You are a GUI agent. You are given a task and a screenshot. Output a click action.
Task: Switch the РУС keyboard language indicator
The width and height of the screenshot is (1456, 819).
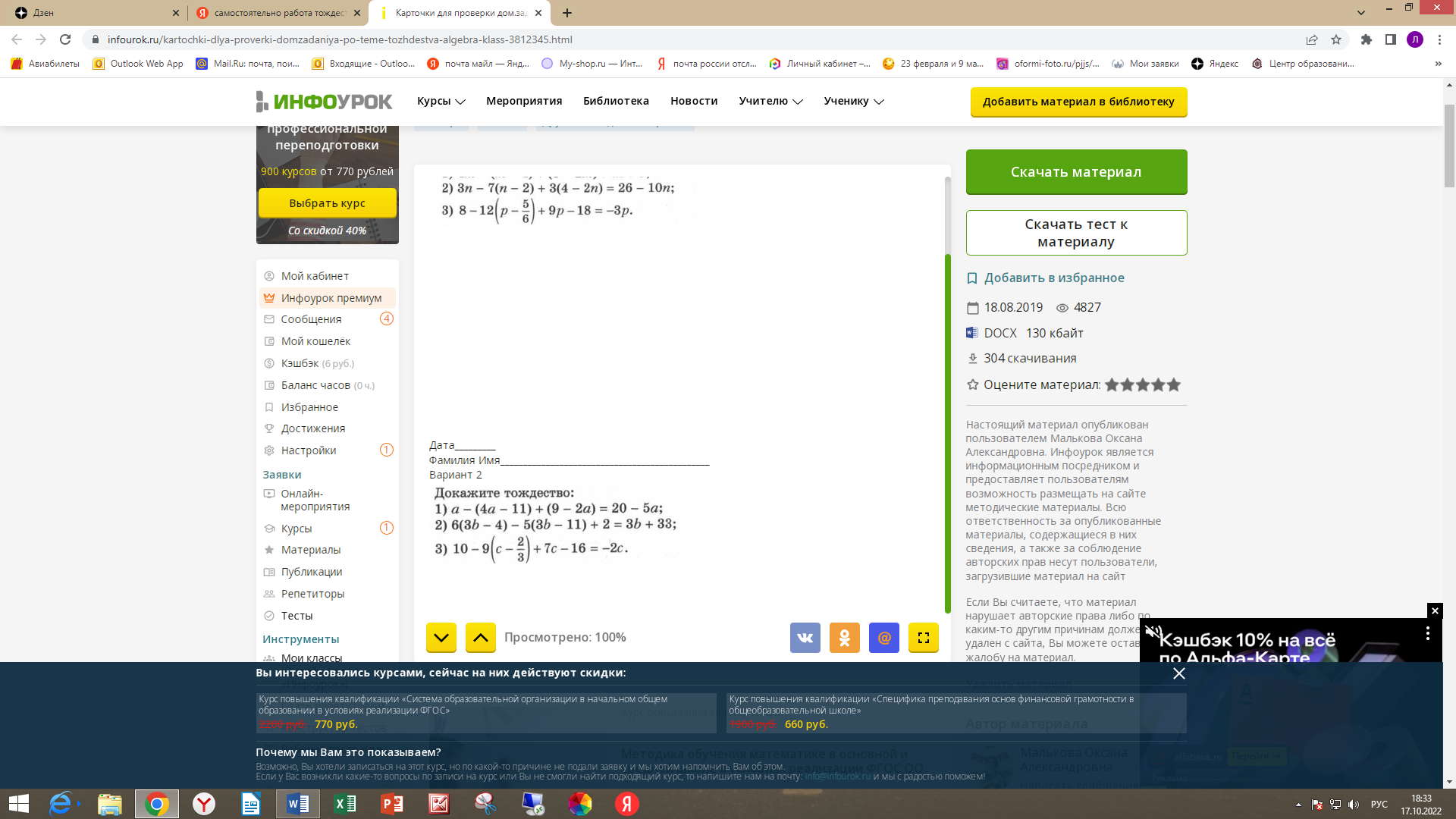(1379, 804)
